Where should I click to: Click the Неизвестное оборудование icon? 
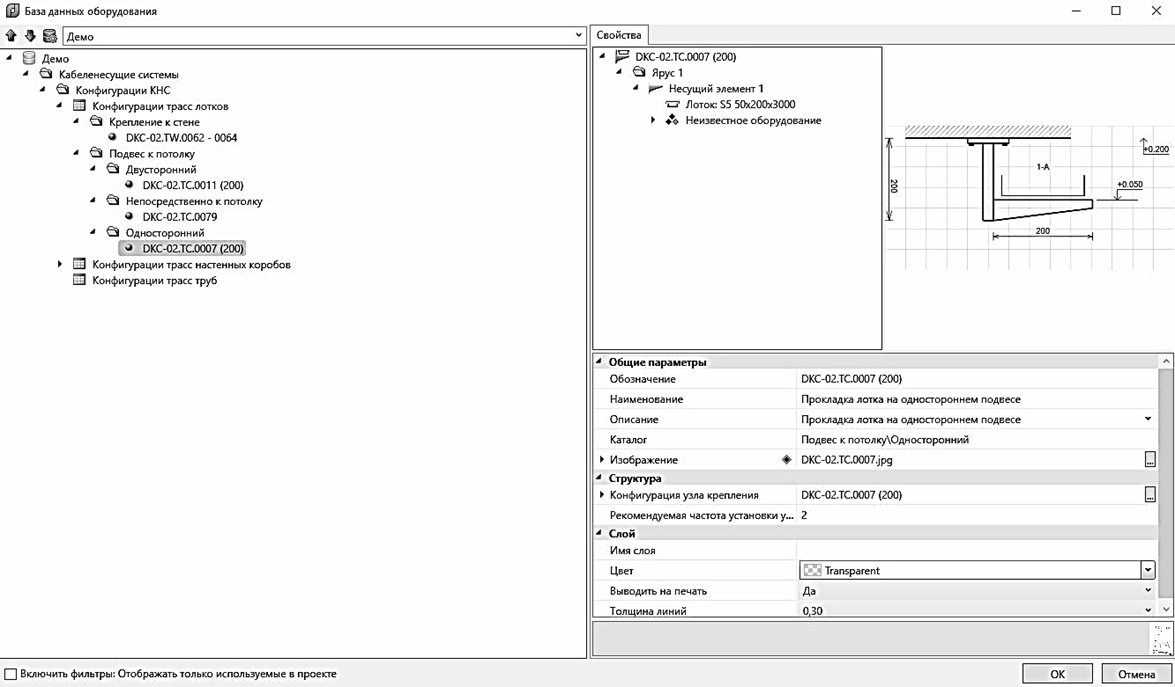(672, 121)
